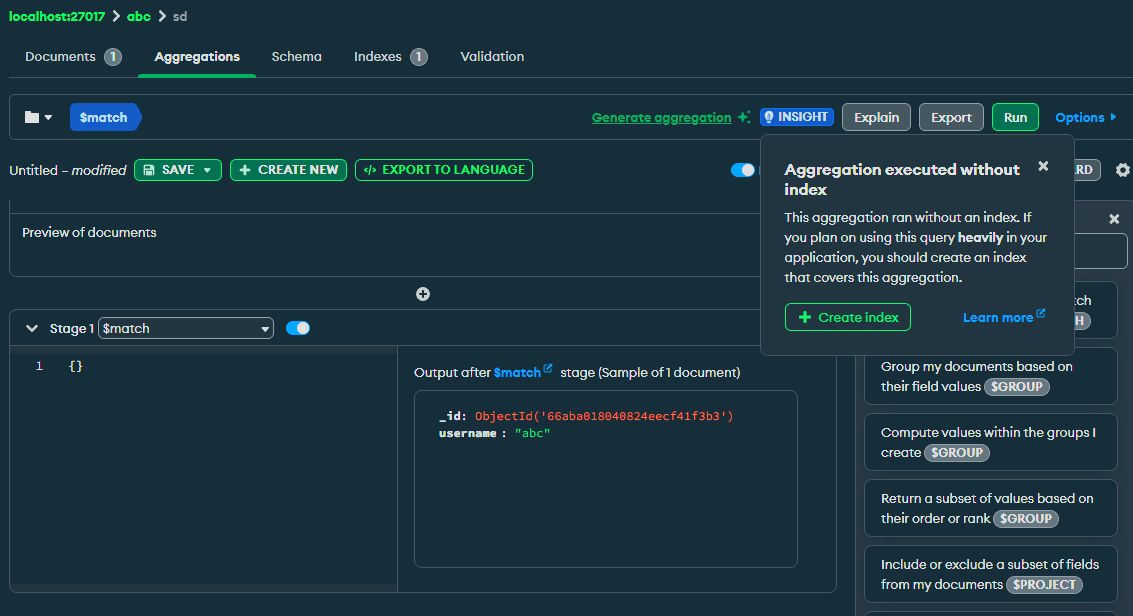Click the add stage plus icon
The width and height of the screenshot is (1133, 616).
pos(423,294)
